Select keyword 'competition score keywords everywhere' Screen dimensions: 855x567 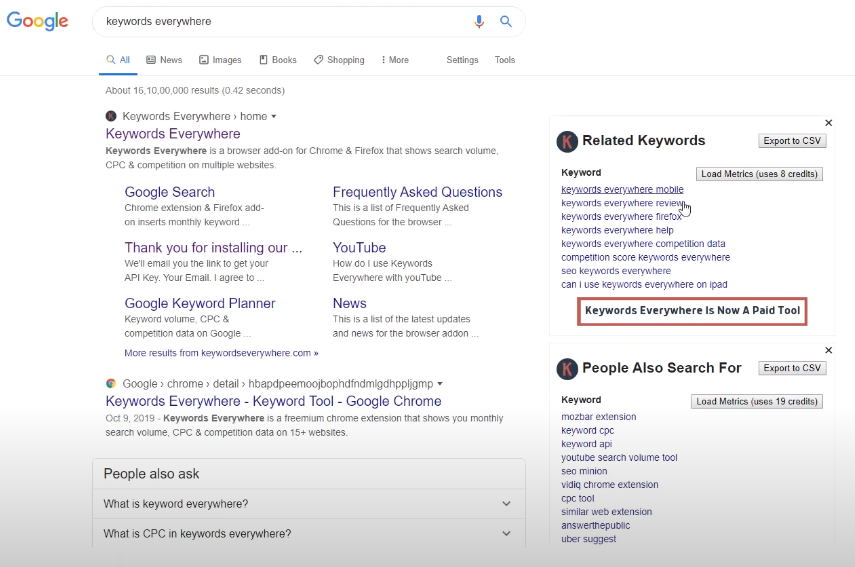coord(646,257)
